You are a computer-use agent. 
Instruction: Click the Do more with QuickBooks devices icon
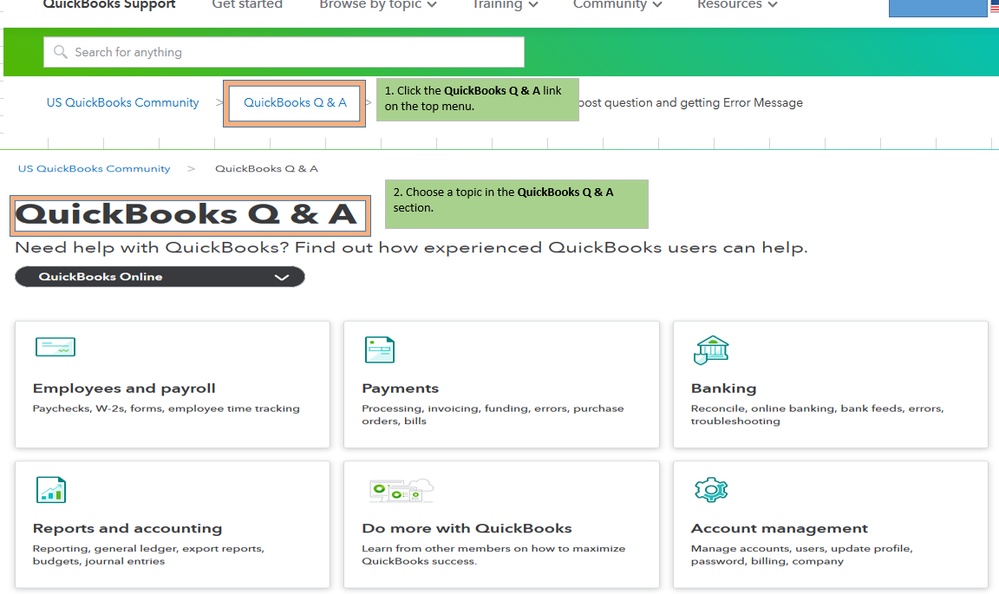pyautogui.click(x=401, y=490)
